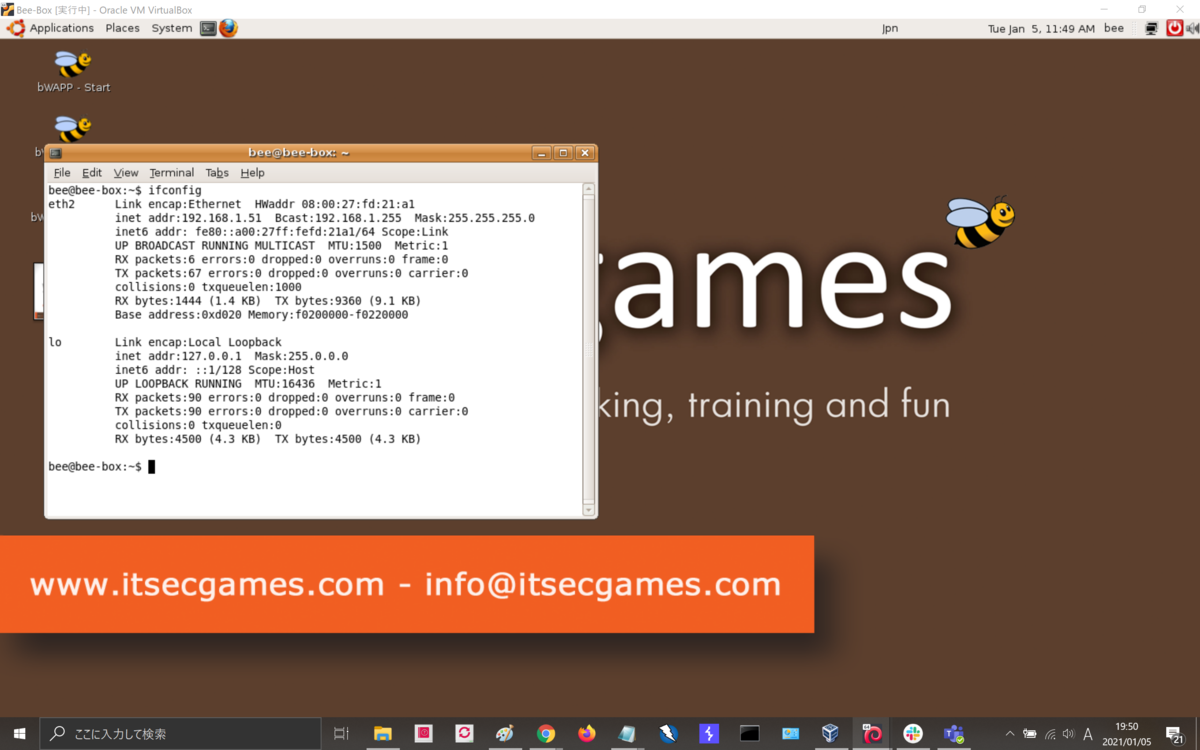This screenshot has height=750, width=1200.
Task: Open Task View on the Windows taskbar
Action: tap(341, 733)
